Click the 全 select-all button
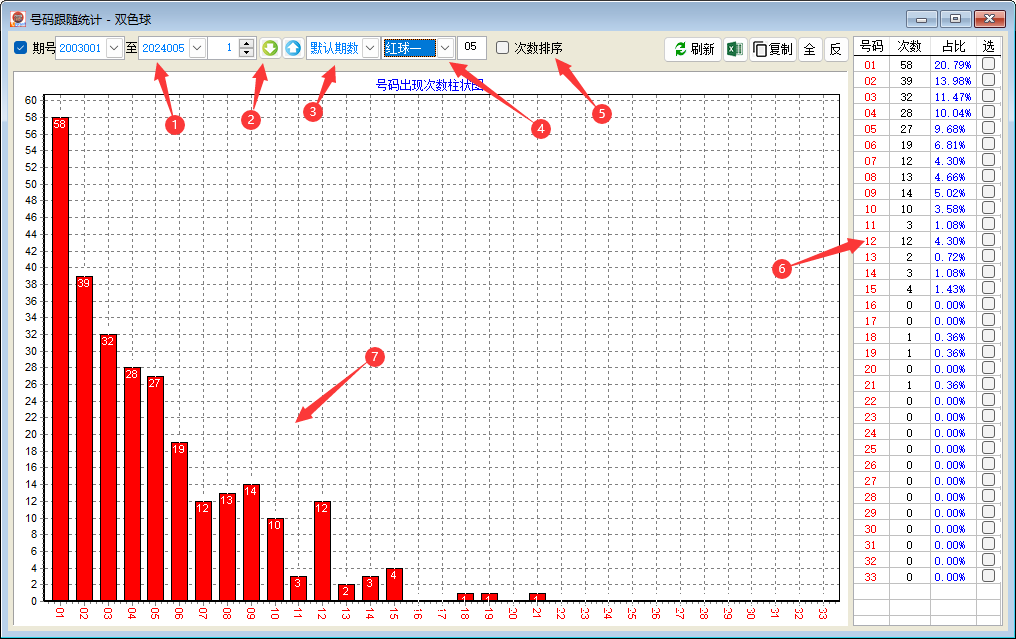 tap(809, 49)
